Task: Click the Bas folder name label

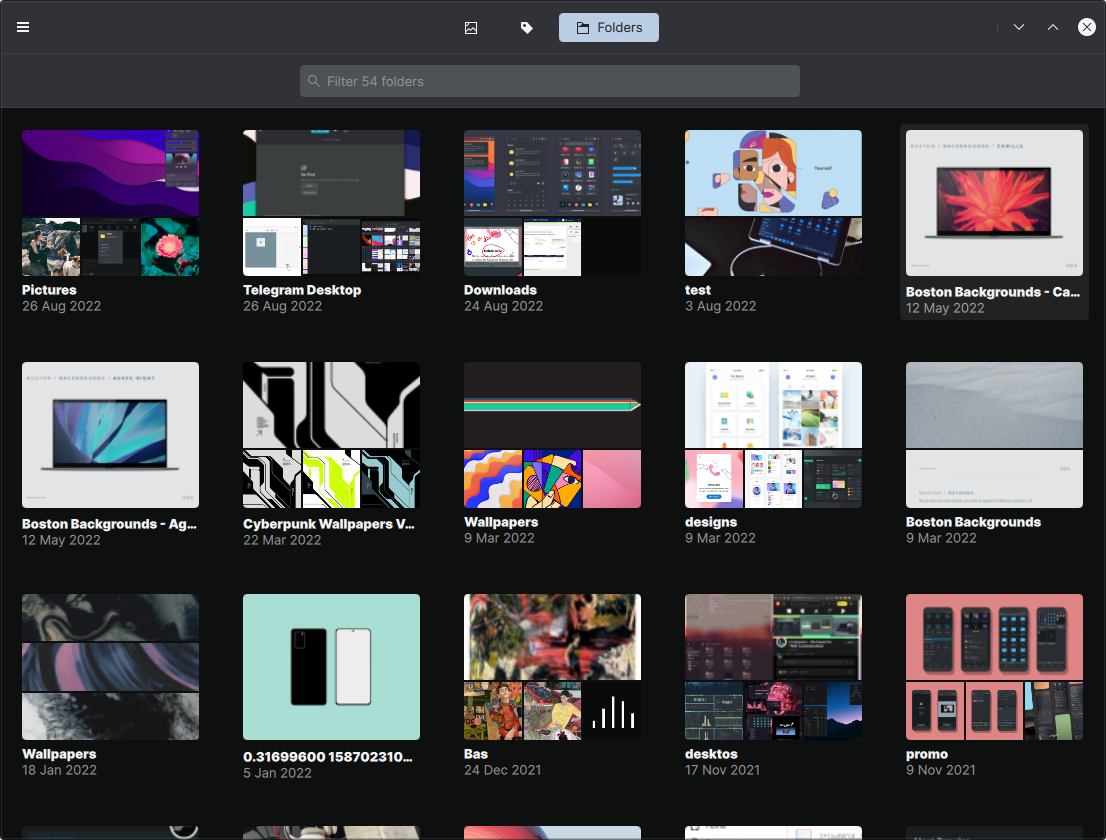Action: tap(476, 754)
